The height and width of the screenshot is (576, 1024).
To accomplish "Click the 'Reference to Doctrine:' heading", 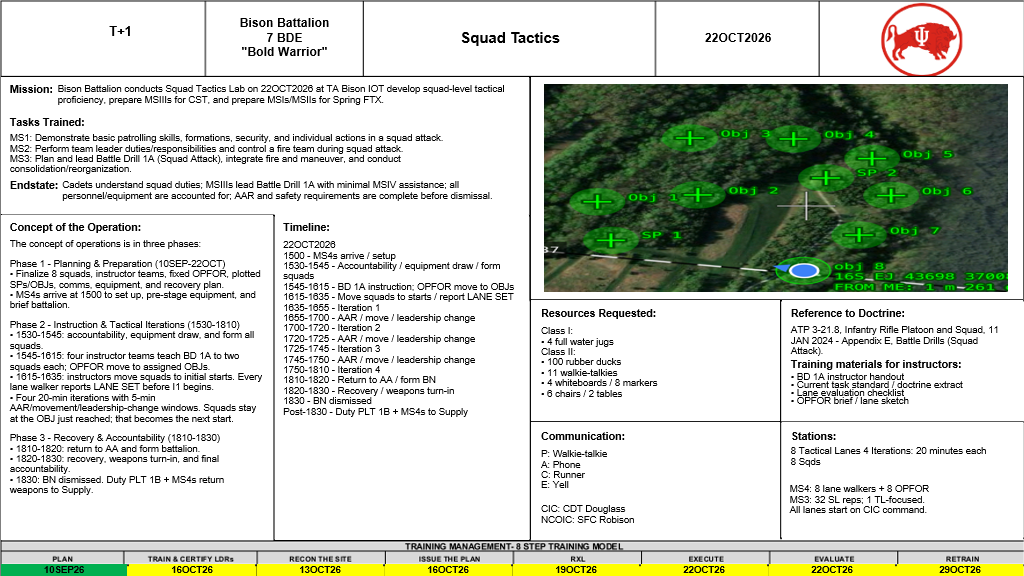I will (x=848, y=313).
